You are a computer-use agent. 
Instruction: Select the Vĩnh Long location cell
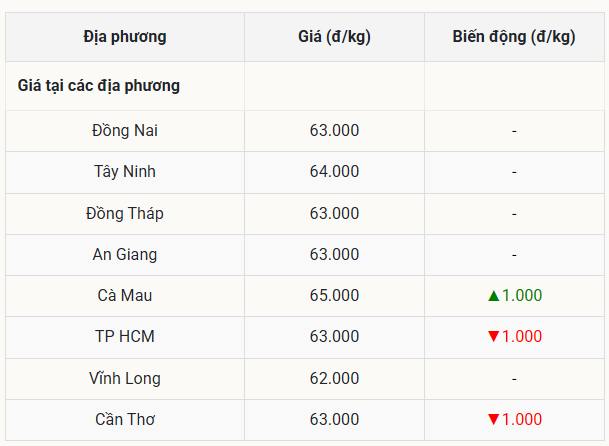pos(125,378)
